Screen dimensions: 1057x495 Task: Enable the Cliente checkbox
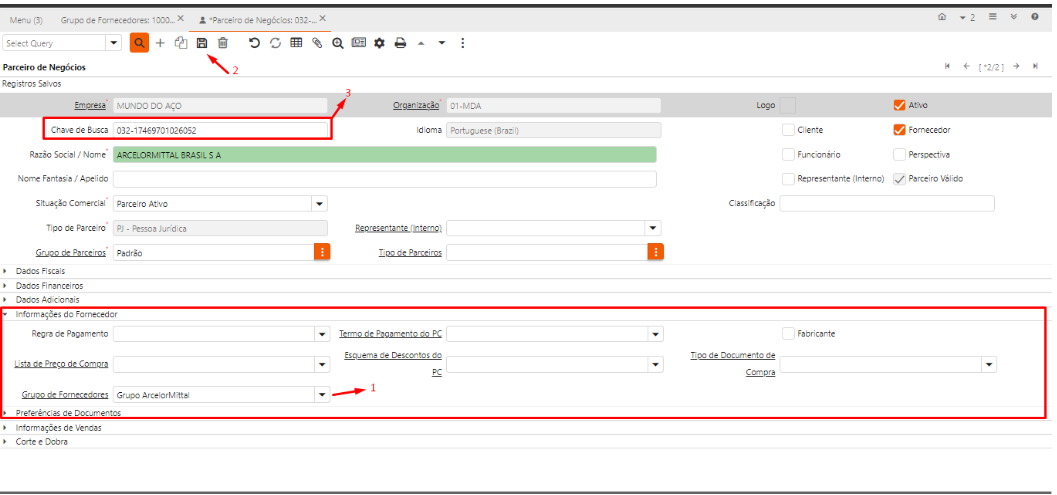point(789,130)
